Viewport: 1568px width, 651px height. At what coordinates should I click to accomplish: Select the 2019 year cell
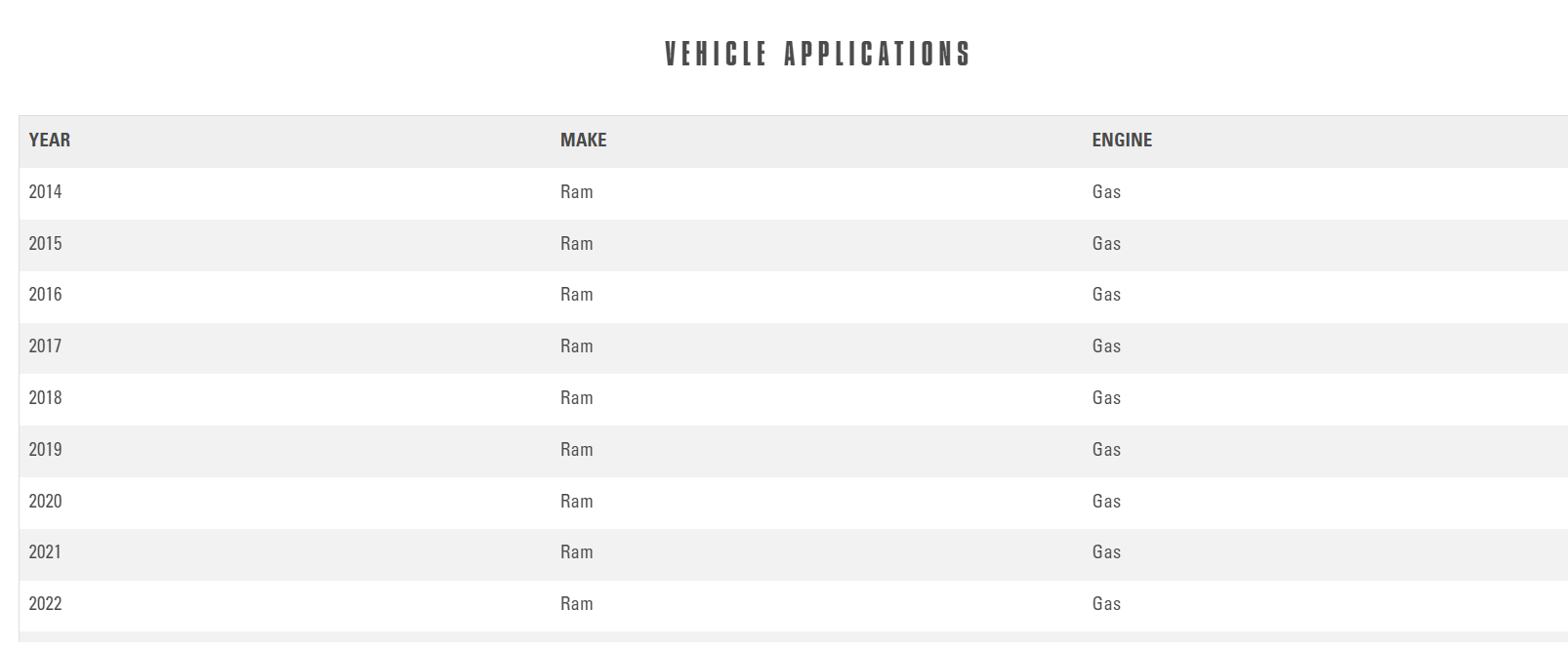pyautogui.click(x=45, y=450)
